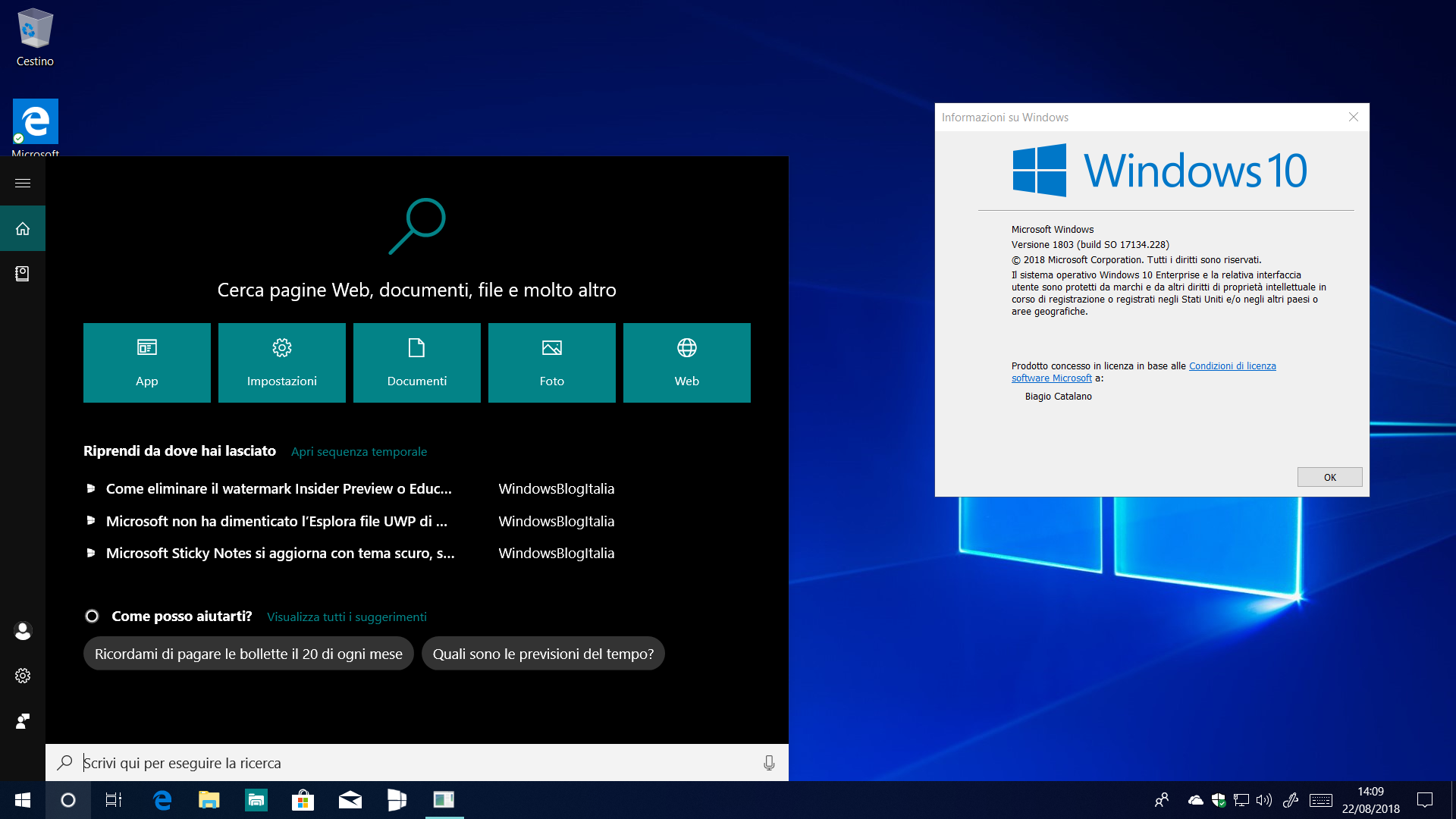Filter search by Impostazioni tile
Image resolution: width=1456 pixels, height=819 pixels.
click(282, 362)
